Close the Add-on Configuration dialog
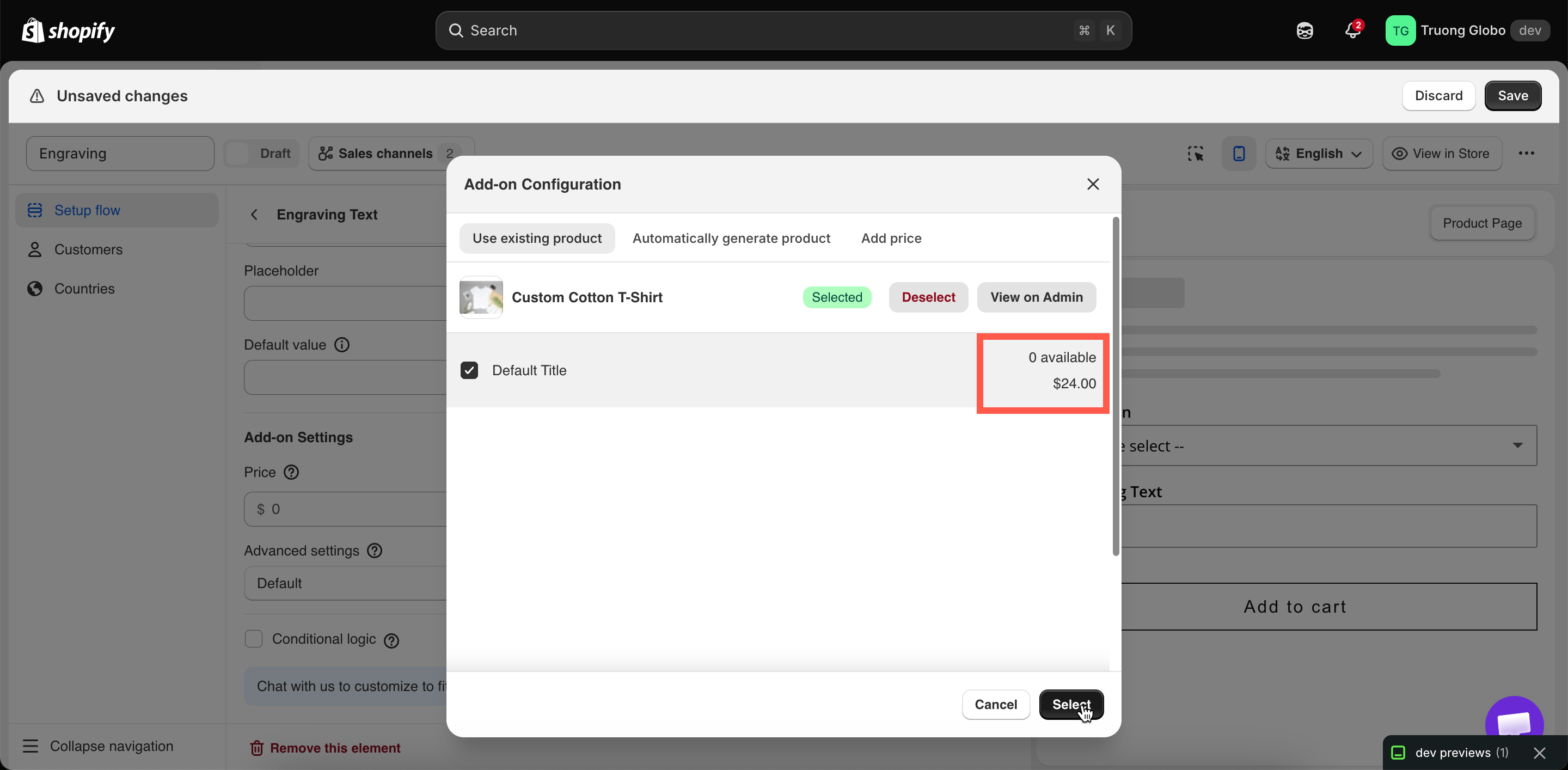The height and width of the screenshot is (770, 1568). [1093, 184]
